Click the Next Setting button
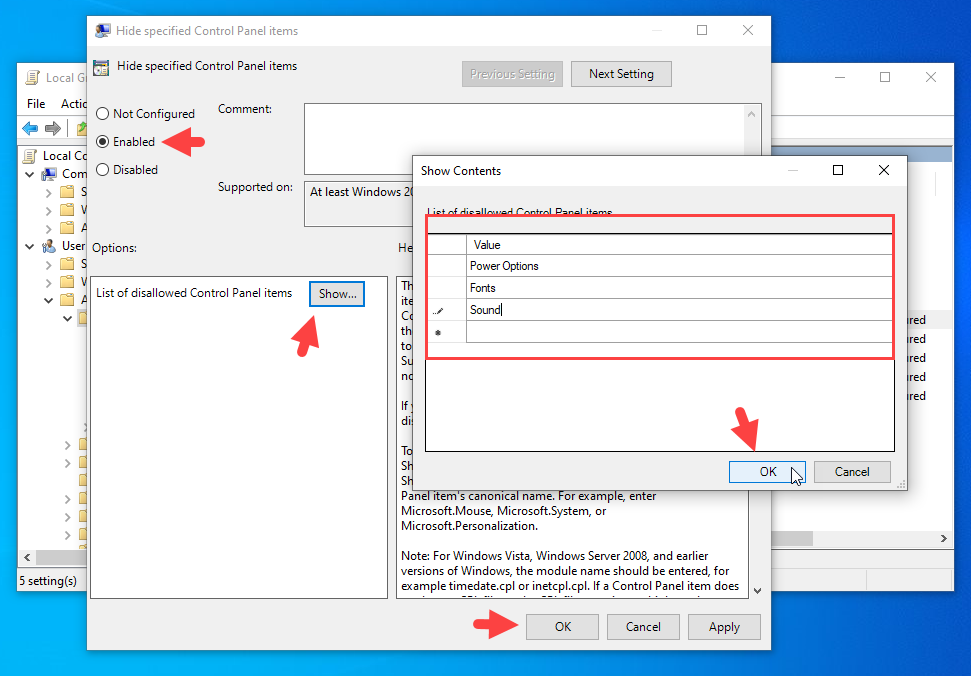Viewport: 971px width, 676px height. (x=621, y=74)
